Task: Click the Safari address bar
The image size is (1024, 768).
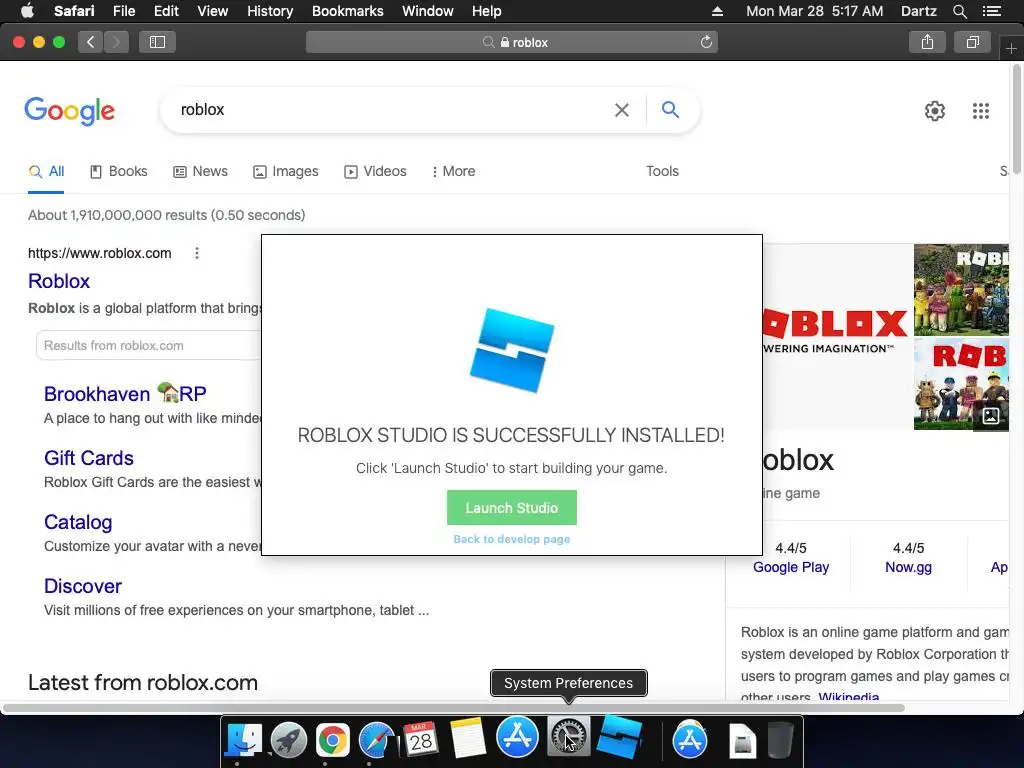Action: 512,42
